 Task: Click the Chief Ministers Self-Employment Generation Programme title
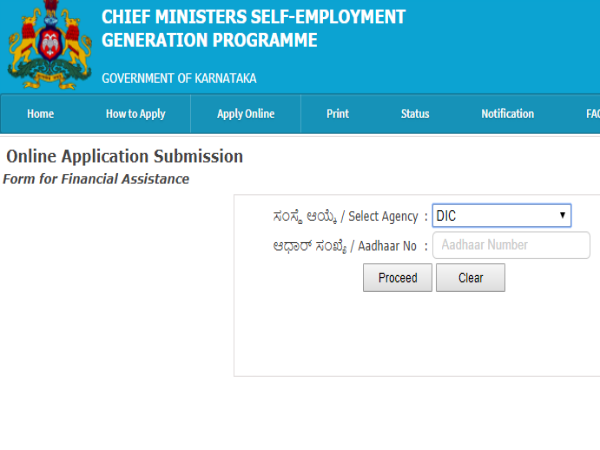pyautogui.click(x=253, y=29)
